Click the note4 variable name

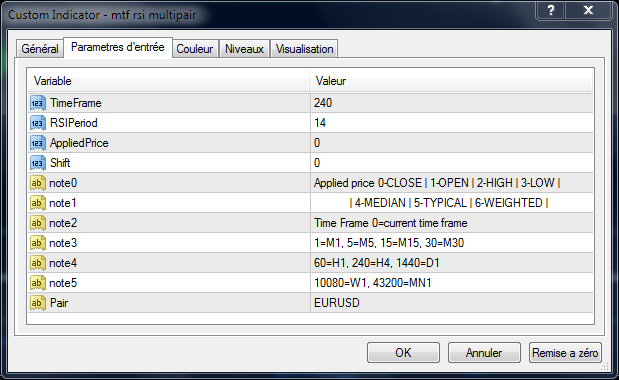(63, 263)
